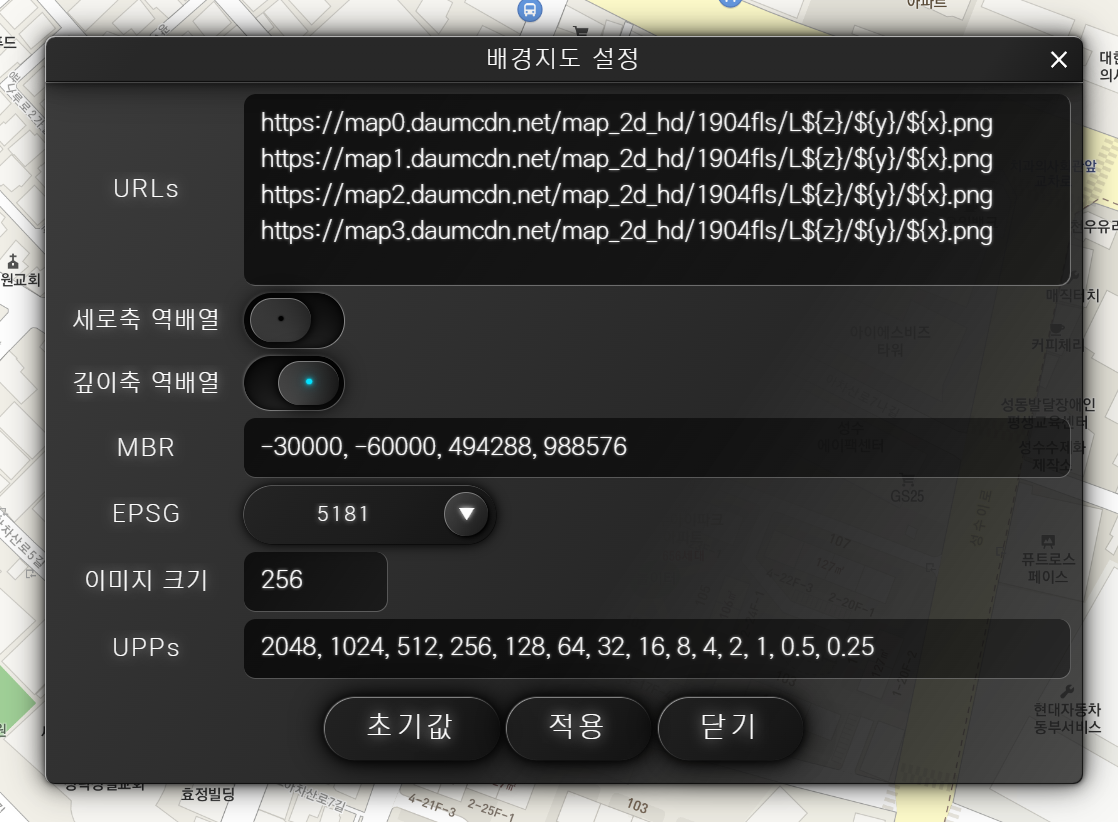This screenshot has height=822, width=1118.
Task: Enable the 세로축 역배열 switch
Action: (294, 320)
